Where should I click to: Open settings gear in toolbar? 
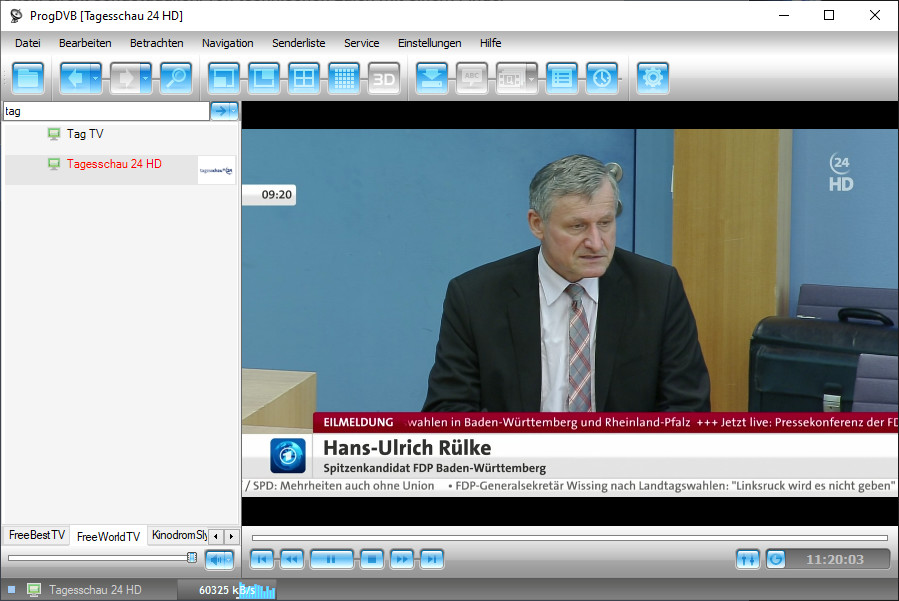tap(653, 79)
